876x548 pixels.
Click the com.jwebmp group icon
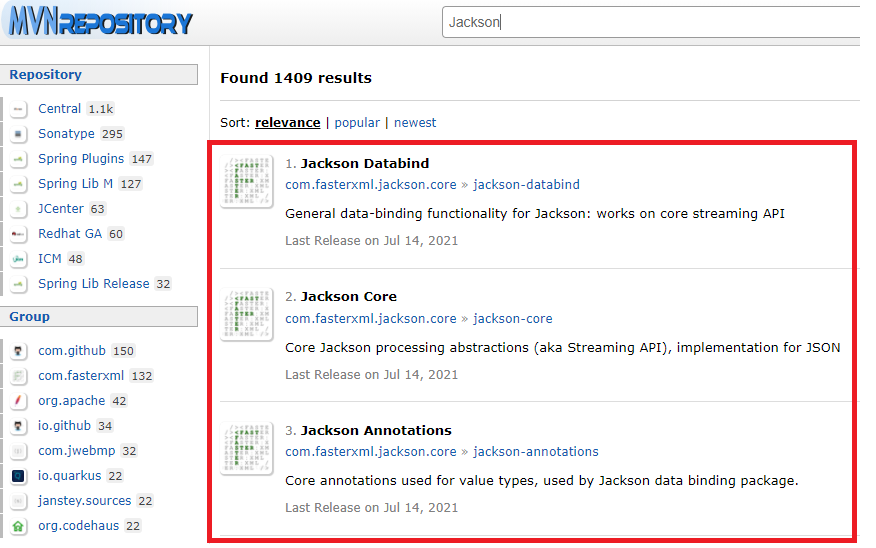(18, 451)
